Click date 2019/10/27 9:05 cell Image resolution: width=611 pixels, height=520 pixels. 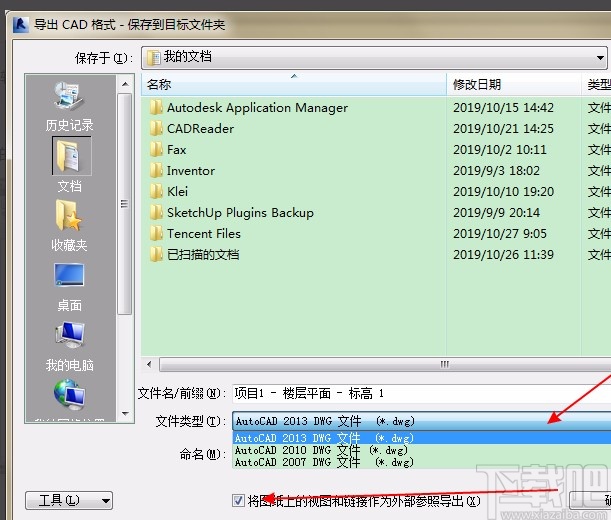tap(500, 234)
